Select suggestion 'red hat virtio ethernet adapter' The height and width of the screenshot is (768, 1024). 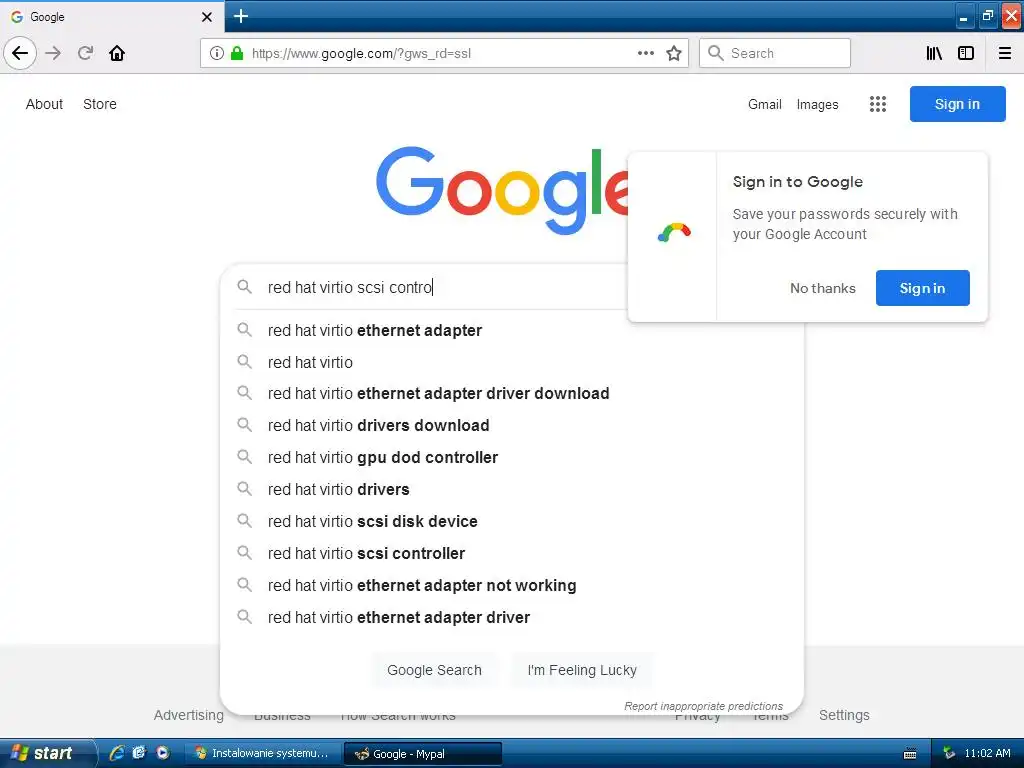(x=512, y=330)
